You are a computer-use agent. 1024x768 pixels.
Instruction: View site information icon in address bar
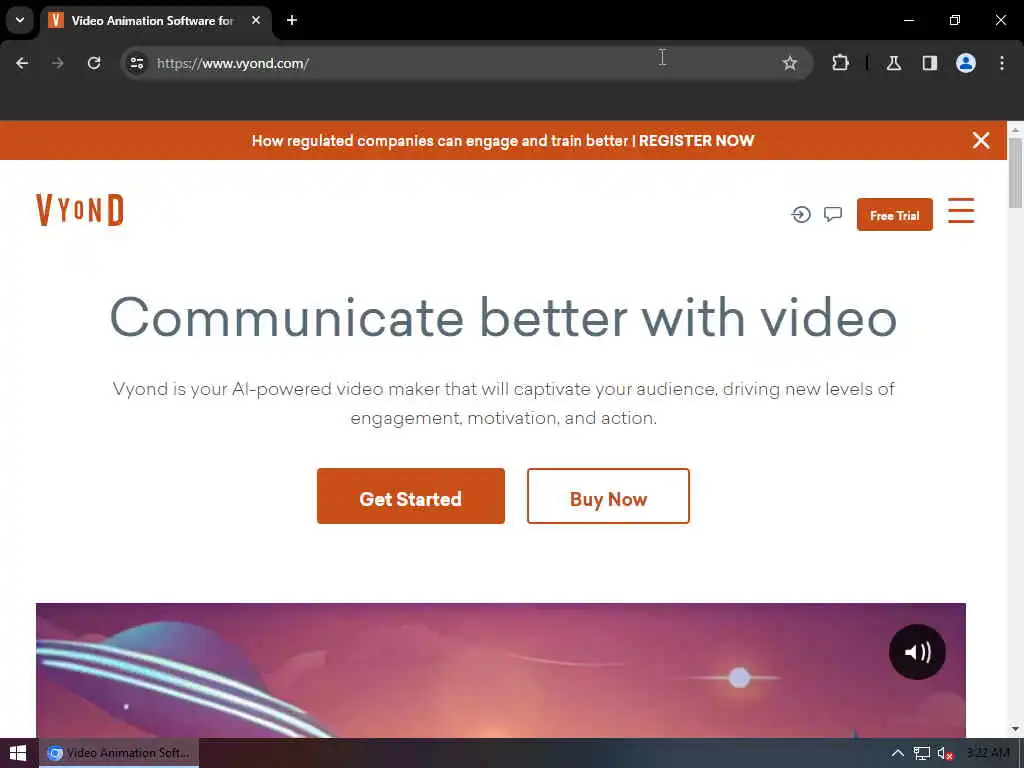pyautogui.click(x=136, y=63)
